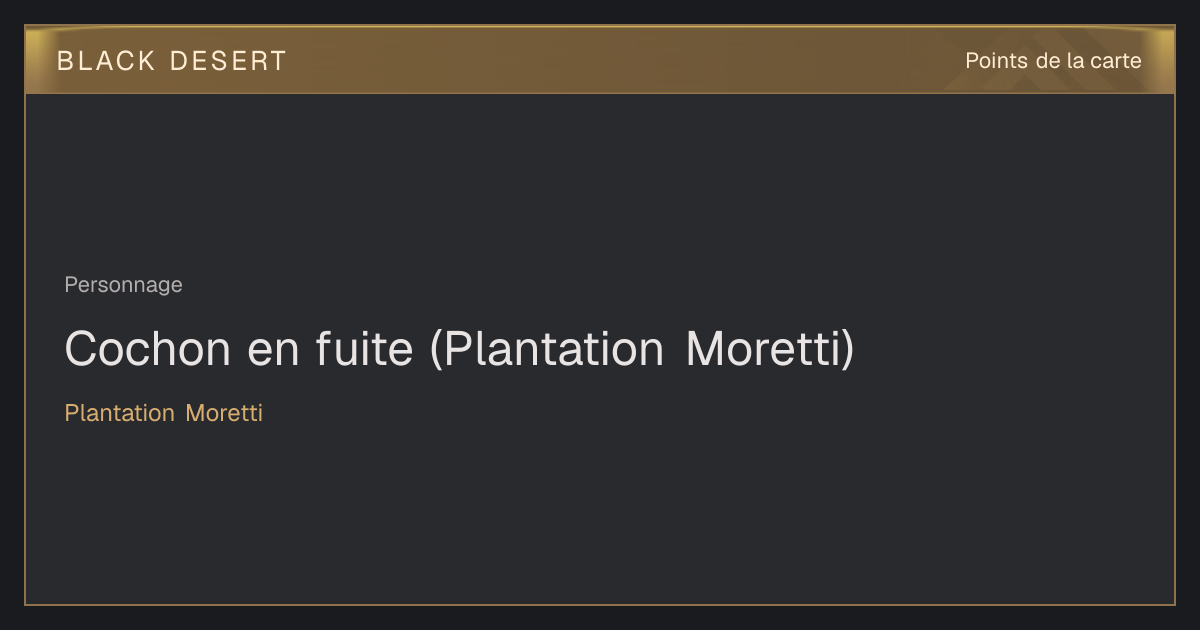The image size is (1200, 630).
Task: Click the gold header banner background
Action: (x=600, y=60)
